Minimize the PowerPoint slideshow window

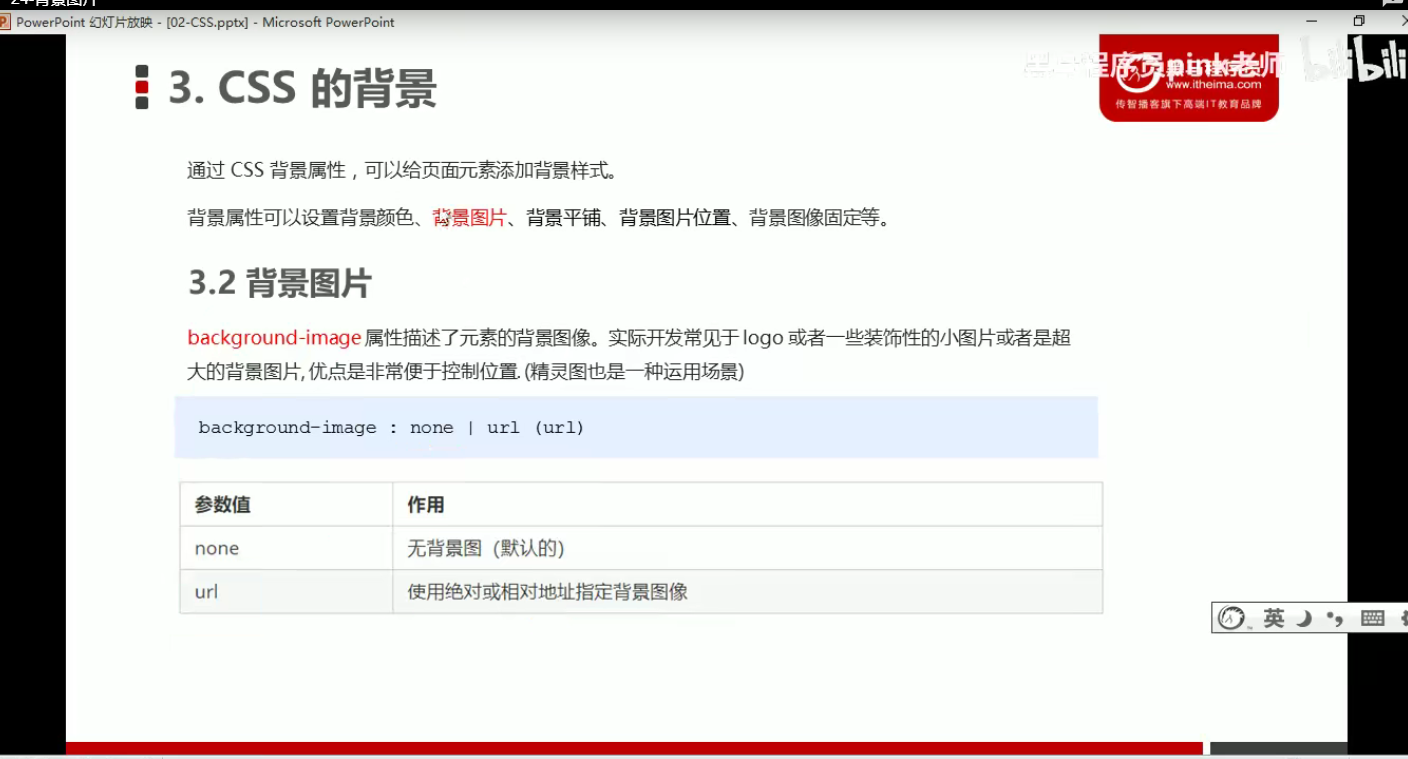1312,21
